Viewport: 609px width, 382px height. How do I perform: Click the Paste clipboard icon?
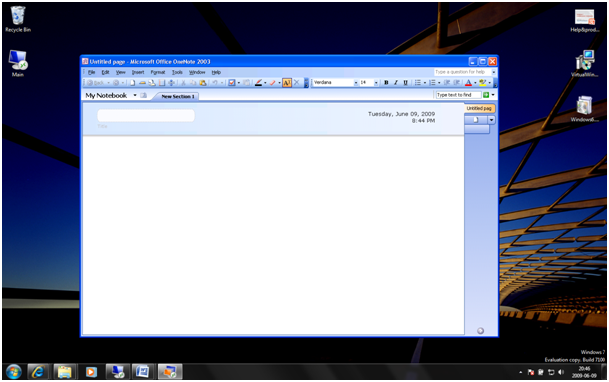[203, 83]
